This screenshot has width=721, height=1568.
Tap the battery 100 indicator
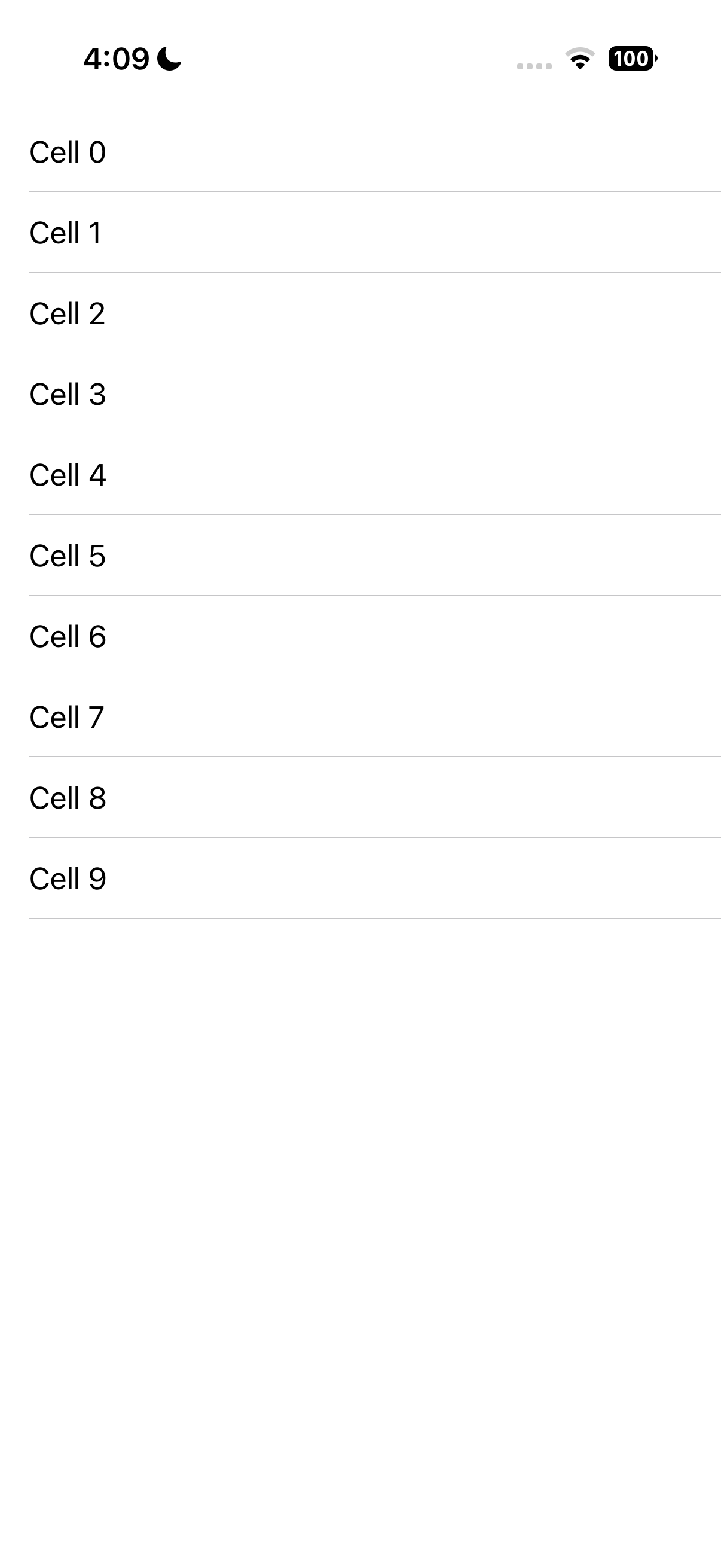pyautogui.click(x=632, y=59)
